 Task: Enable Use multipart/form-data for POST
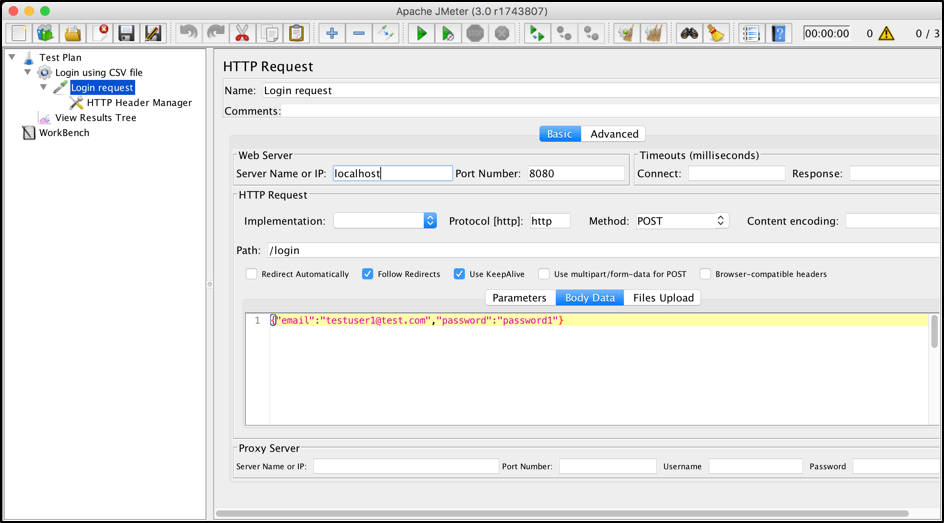tap(544, 274)
